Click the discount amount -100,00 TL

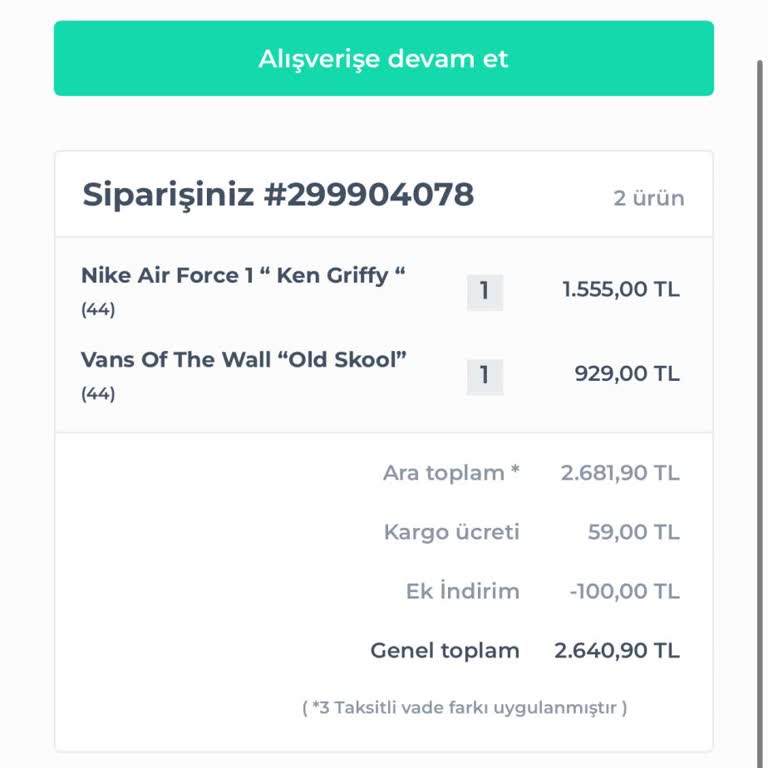tap(624, 591)
